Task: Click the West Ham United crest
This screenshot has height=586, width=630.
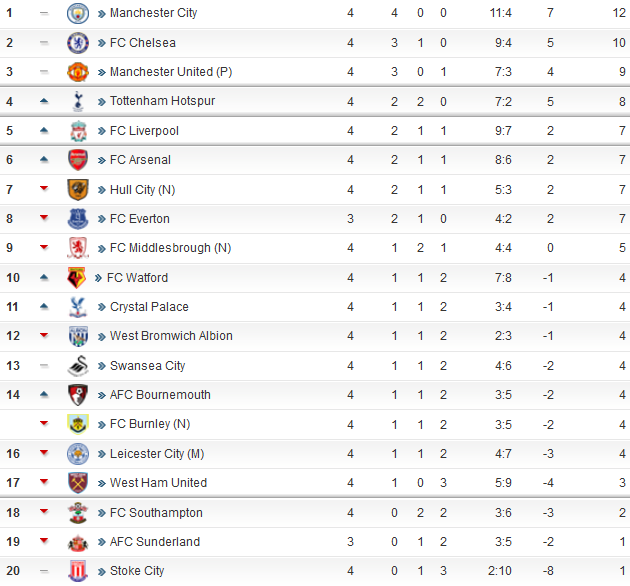Action: [78, 483]
